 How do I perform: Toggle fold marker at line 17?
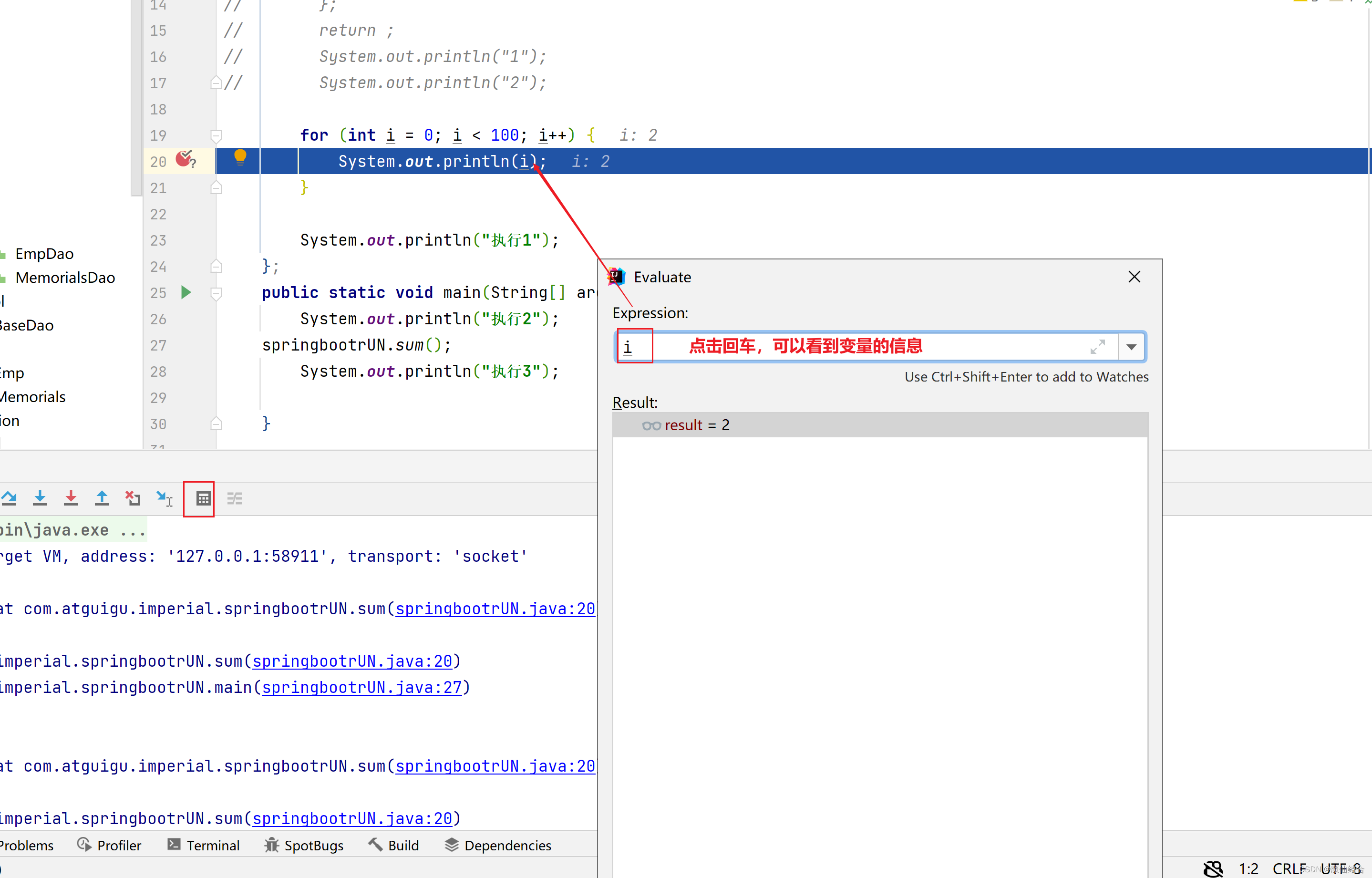(x=216, y=83)
